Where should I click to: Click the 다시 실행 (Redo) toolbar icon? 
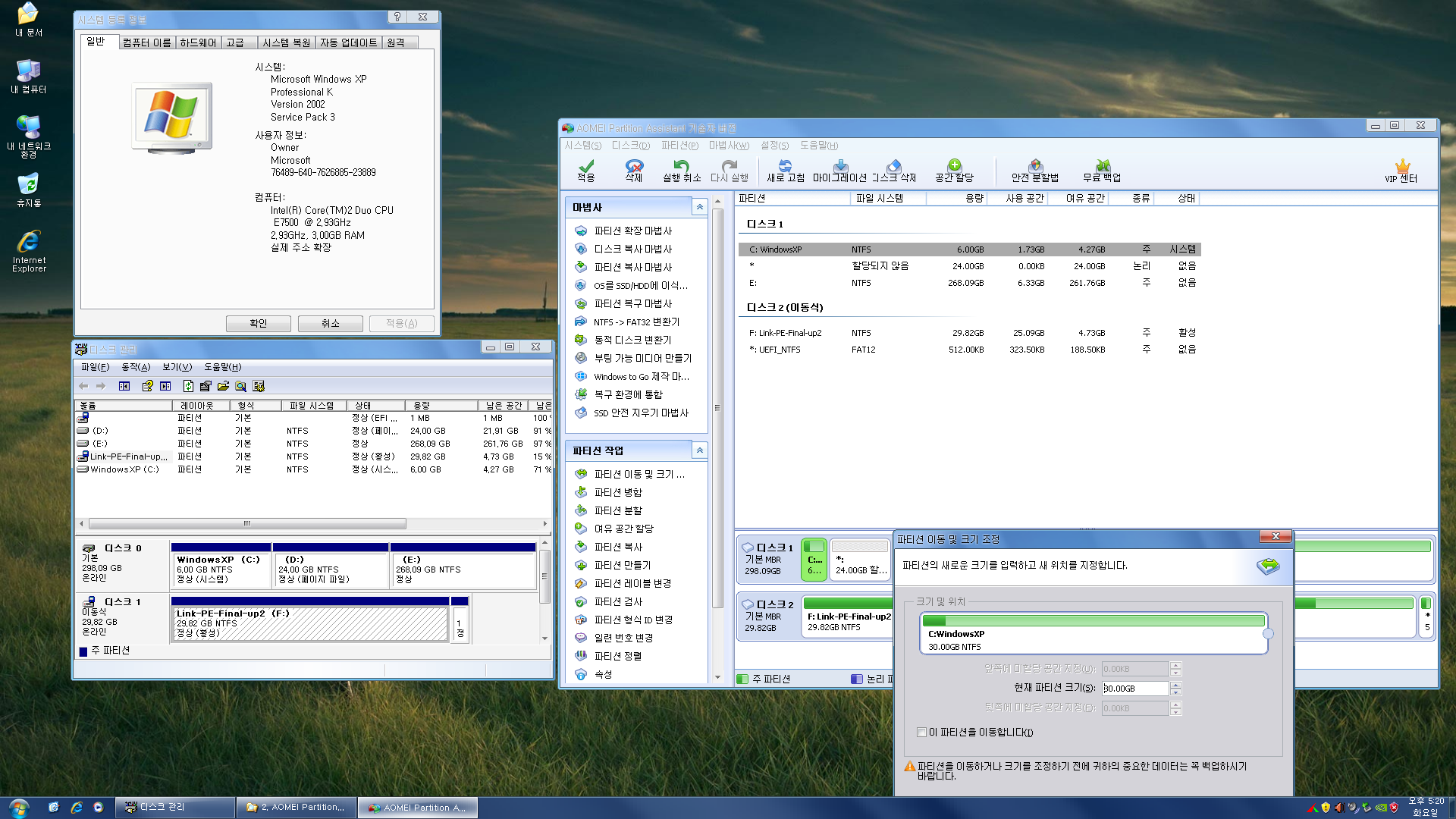click(730, 171)
